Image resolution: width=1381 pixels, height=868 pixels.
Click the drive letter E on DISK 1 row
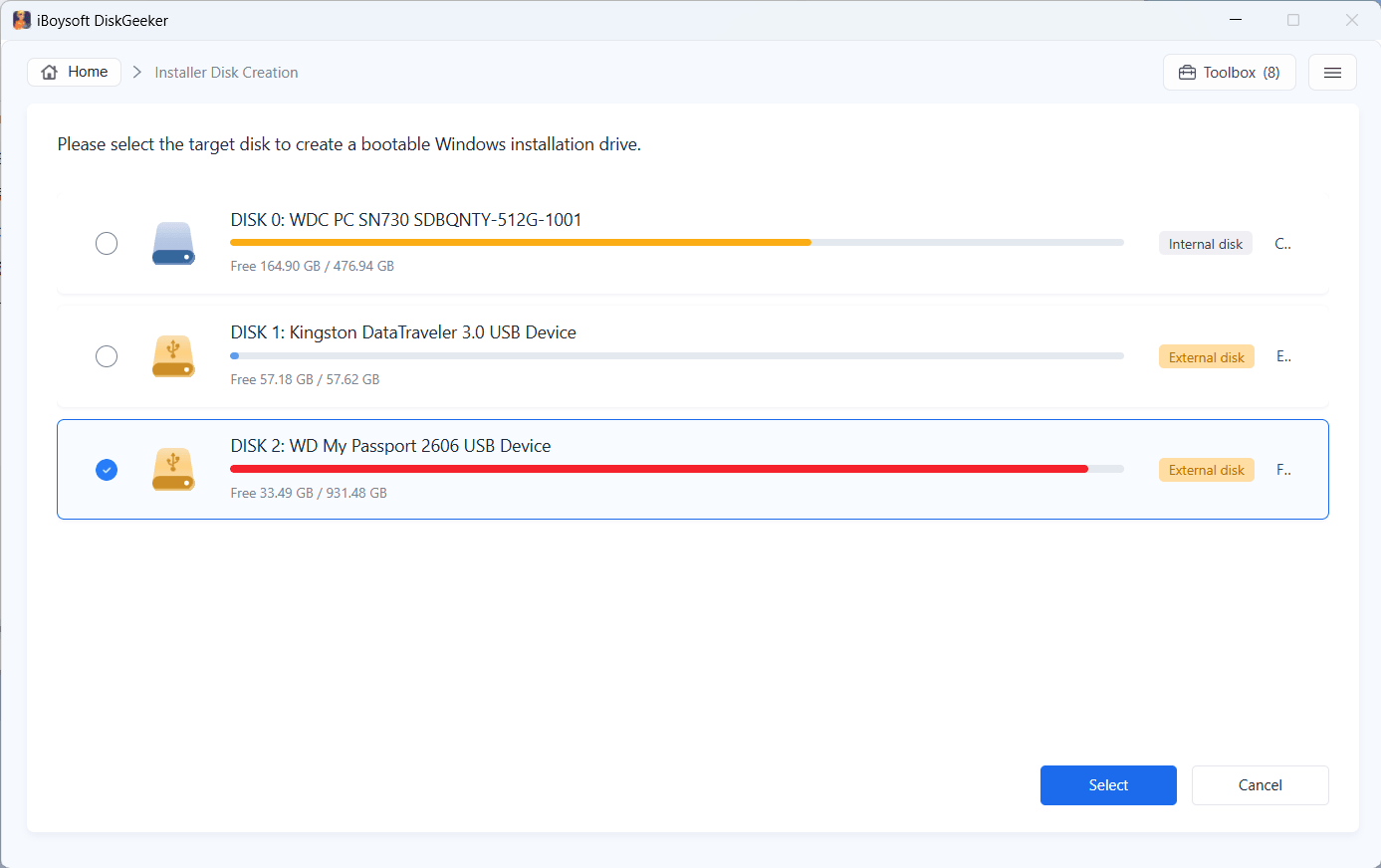pyautogui.click(x=1283, y=356)
